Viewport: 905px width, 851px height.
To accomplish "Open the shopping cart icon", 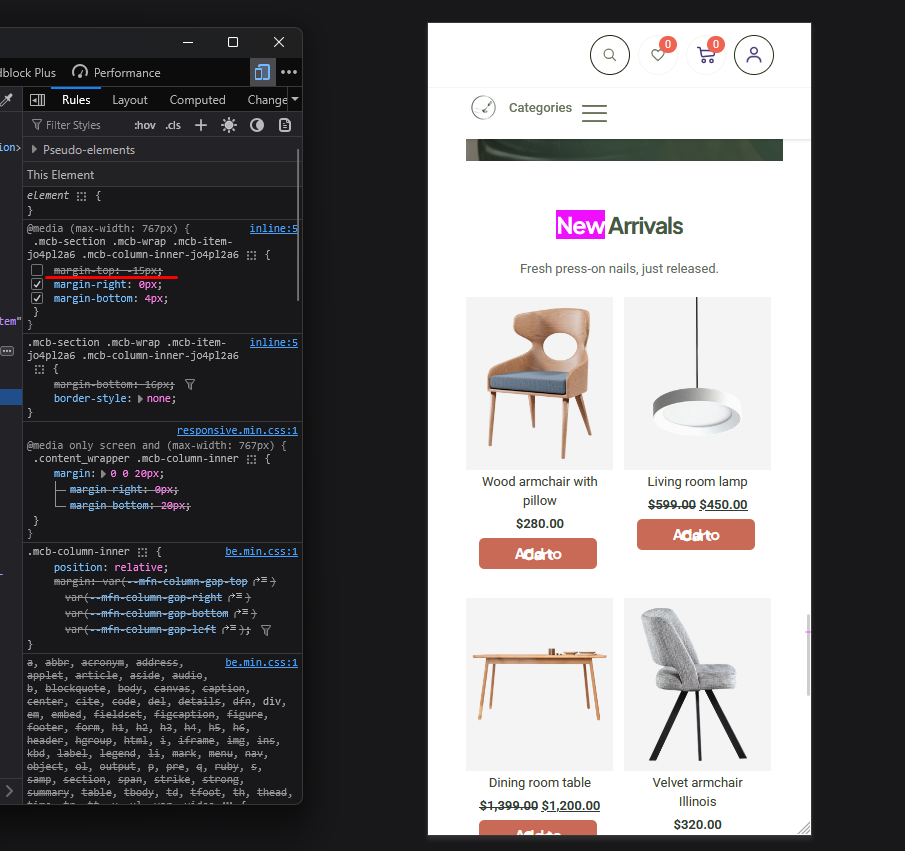I will click(x=706, y=55).
